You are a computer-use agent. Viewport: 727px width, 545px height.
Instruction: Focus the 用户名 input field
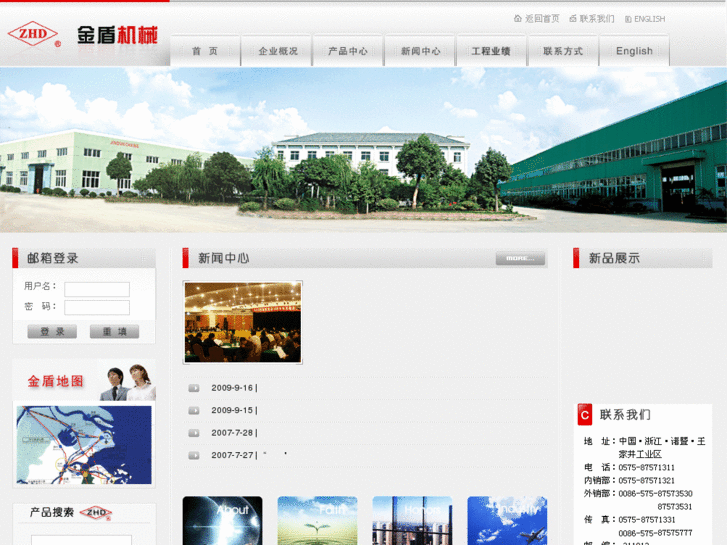pyautogui.click(x=97, y=289)
